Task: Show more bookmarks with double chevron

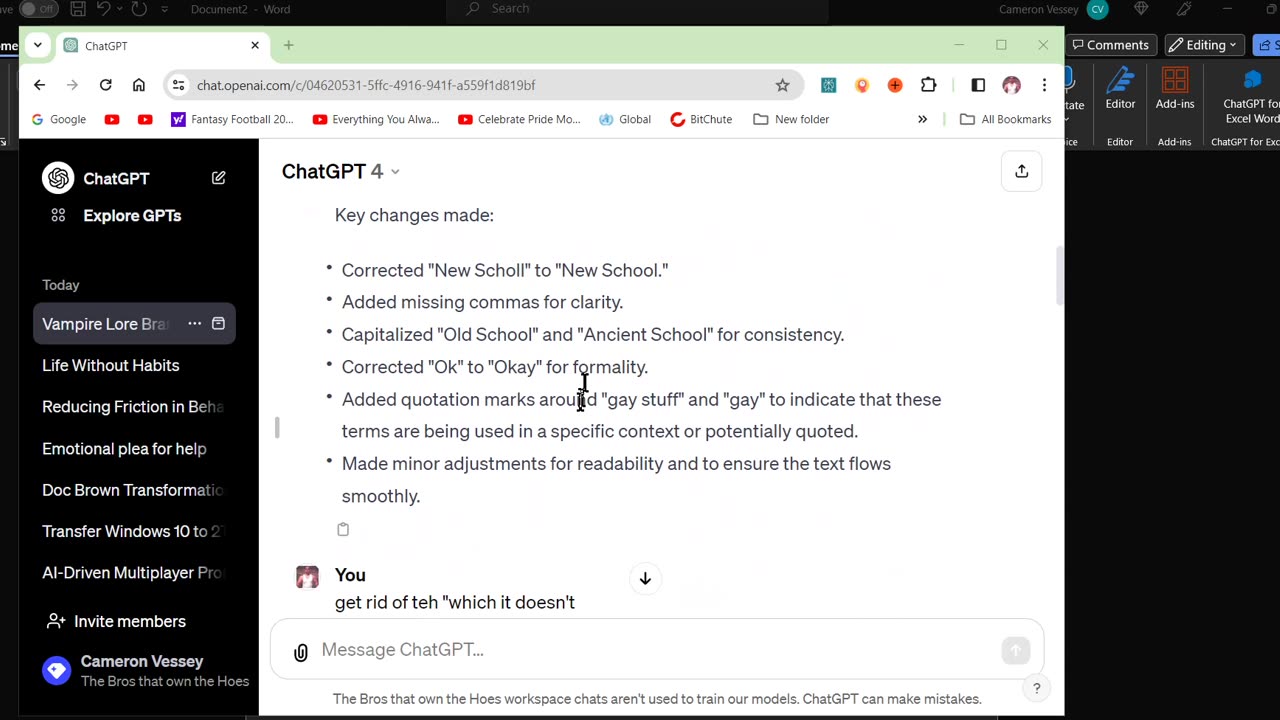Action: pyautogui.click(x=922, y=119)
